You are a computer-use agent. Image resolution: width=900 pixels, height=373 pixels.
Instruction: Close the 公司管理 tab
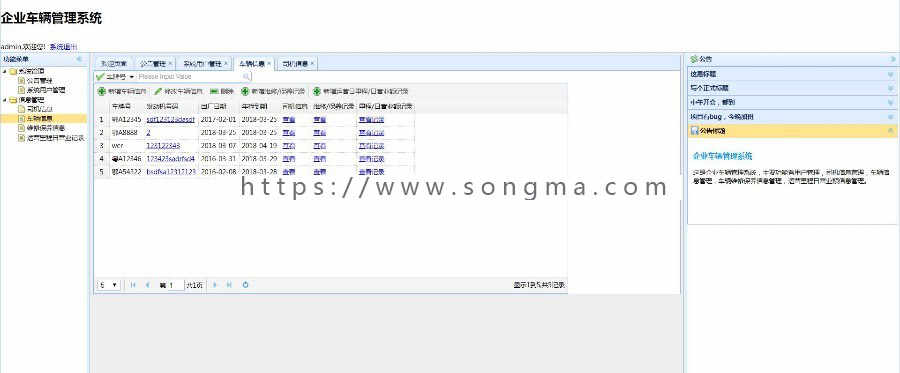pyautogui.click(x=170, y=64)
